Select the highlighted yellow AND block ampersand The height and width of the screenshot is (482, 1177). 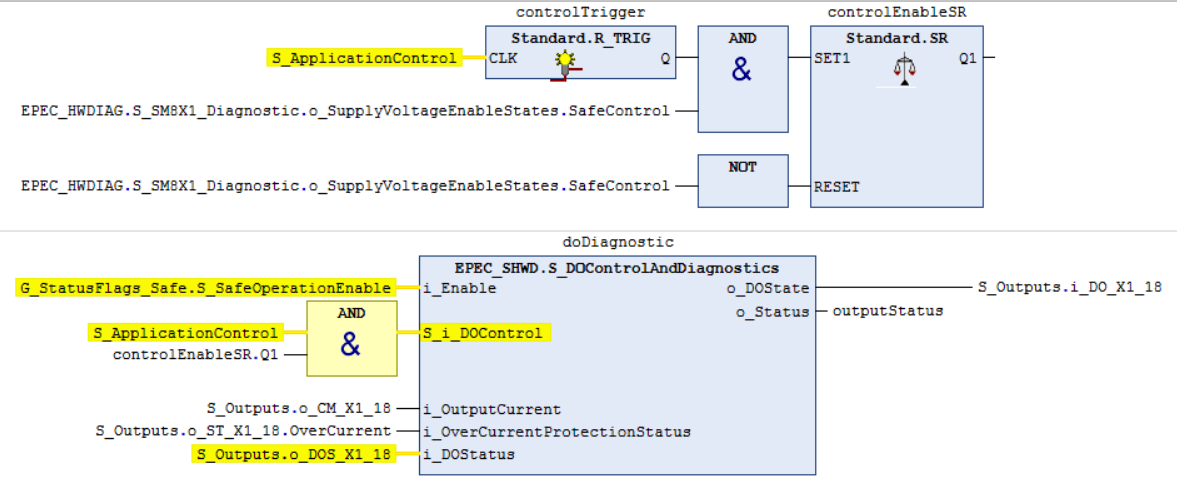click(x=351, y=345)
